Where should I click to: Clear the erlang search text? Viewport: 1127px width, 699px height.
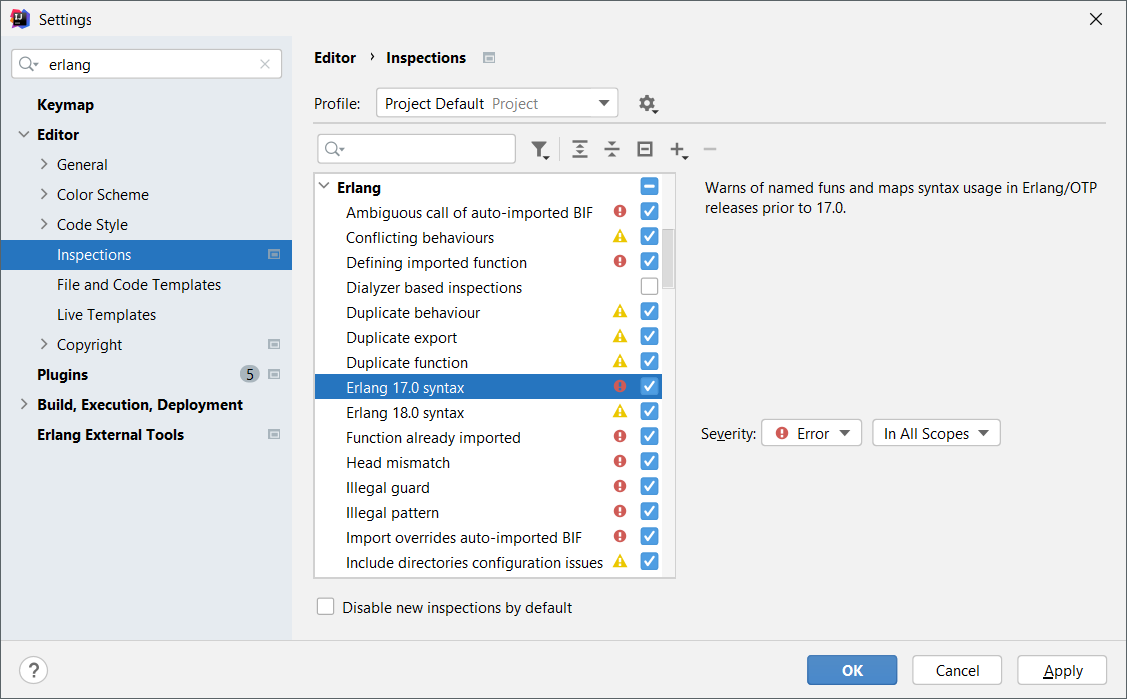pos(264,65)
